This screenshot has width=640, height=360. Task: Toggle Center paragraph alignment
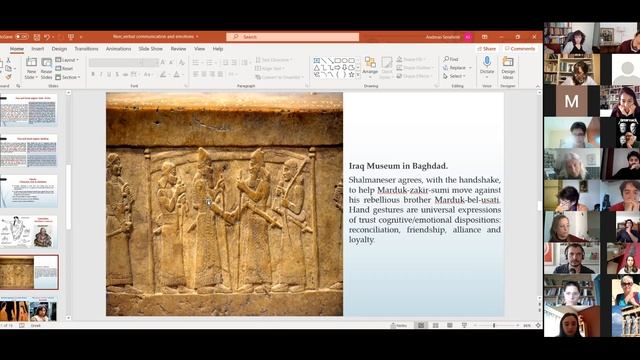click(204, 74)
